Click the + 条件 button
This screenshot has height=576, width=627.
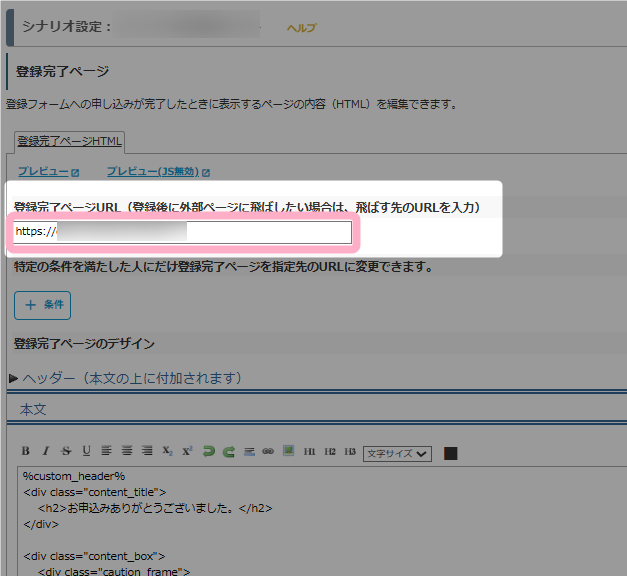click(x=42, y=304)
